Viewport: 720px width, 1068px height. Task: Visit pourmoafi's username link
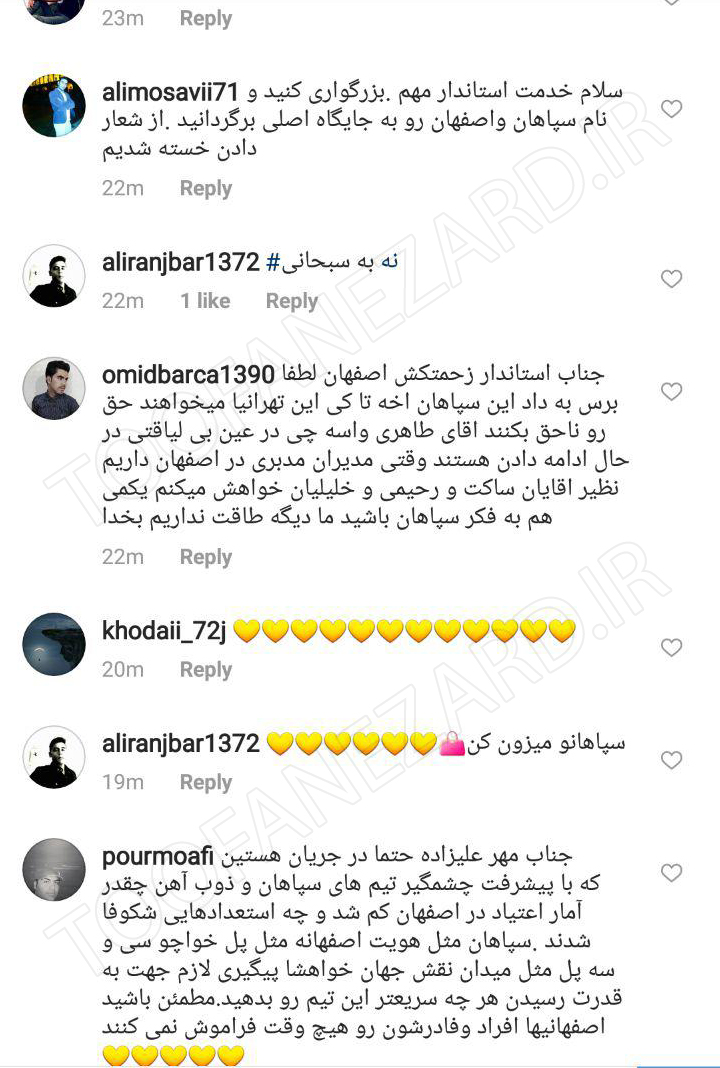(x=158, y=857)
